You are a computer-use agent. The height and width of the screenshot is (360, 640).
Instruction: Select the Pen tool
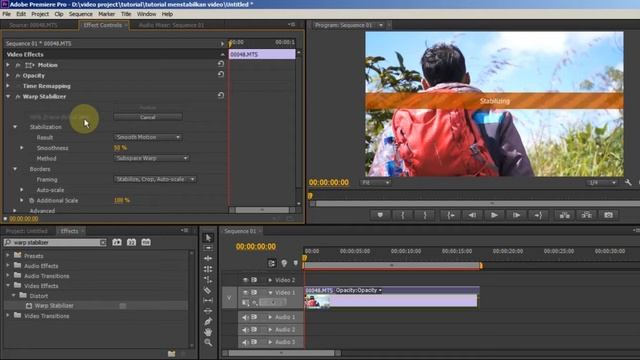click(208, 322)
